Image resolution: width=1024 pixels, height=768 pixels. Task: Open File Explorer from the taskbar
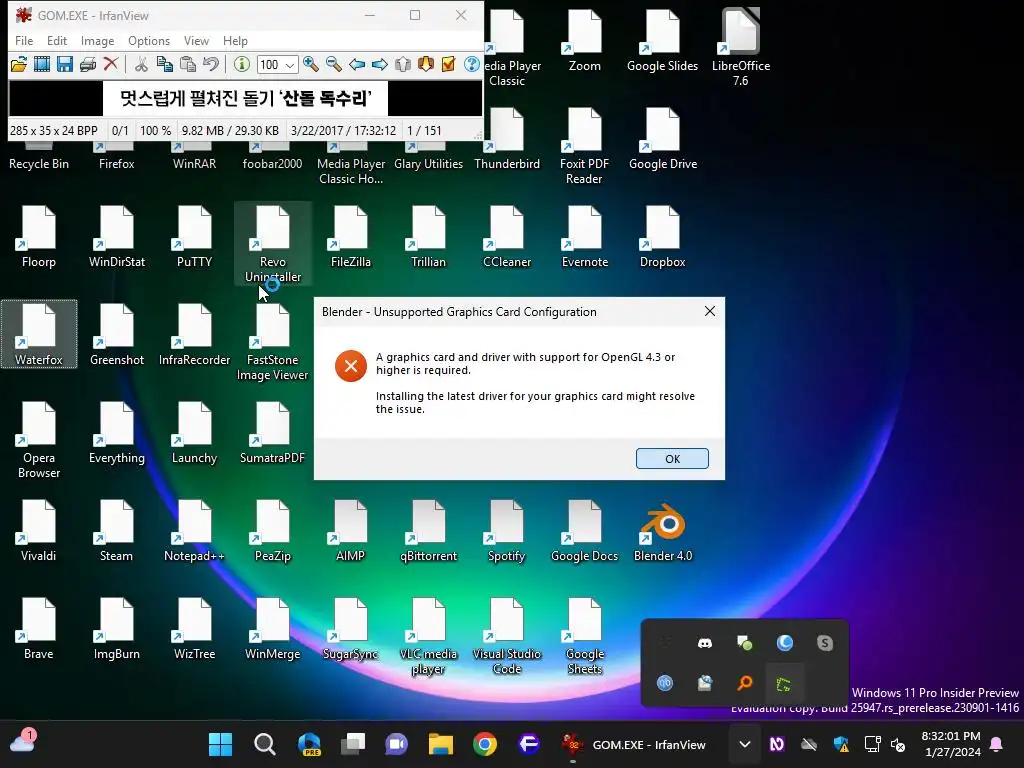pos(441,744)
